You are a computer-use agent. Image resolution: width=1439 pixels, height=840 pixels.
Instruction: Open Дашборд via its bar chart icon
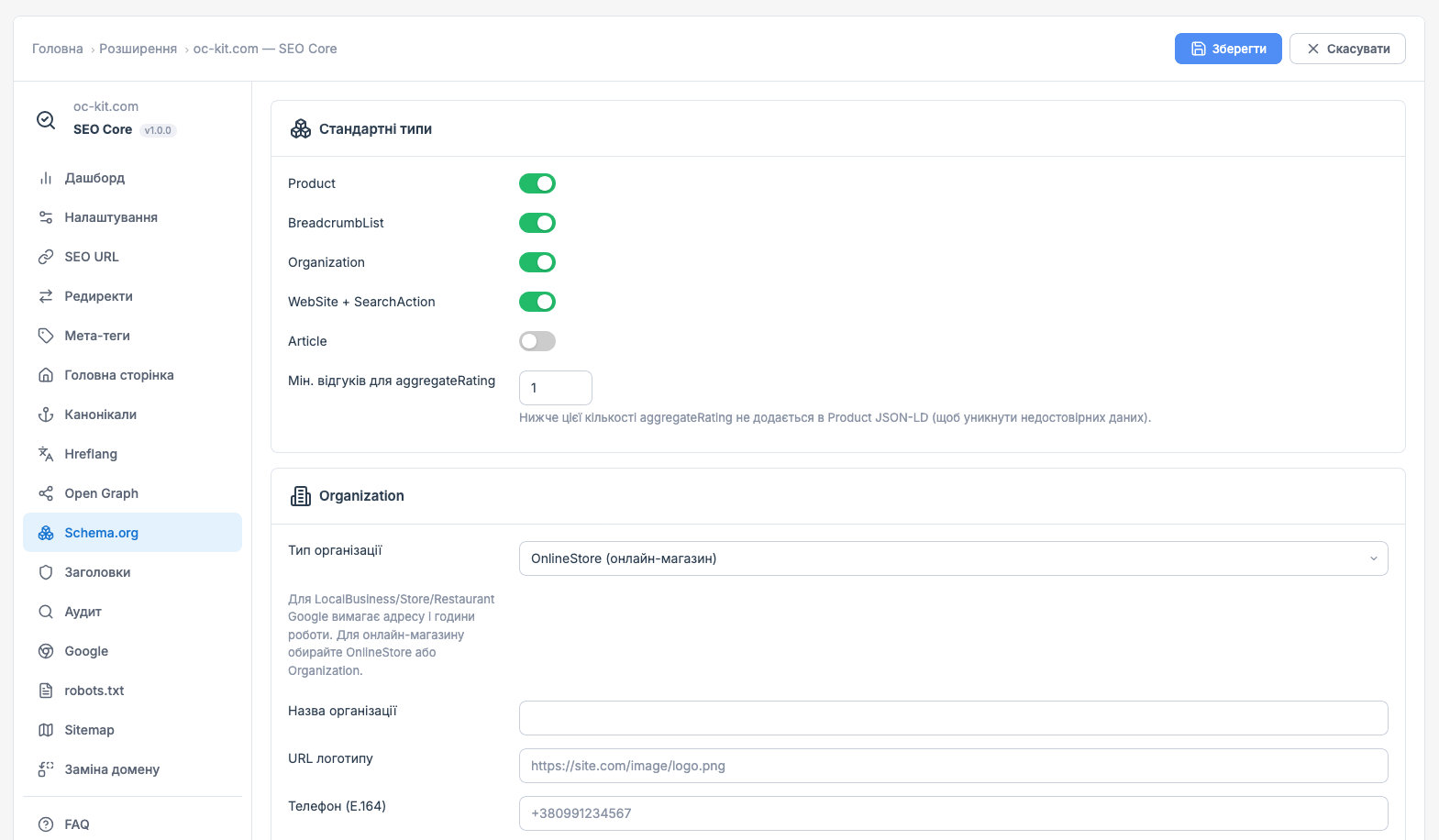click(46, 178)
